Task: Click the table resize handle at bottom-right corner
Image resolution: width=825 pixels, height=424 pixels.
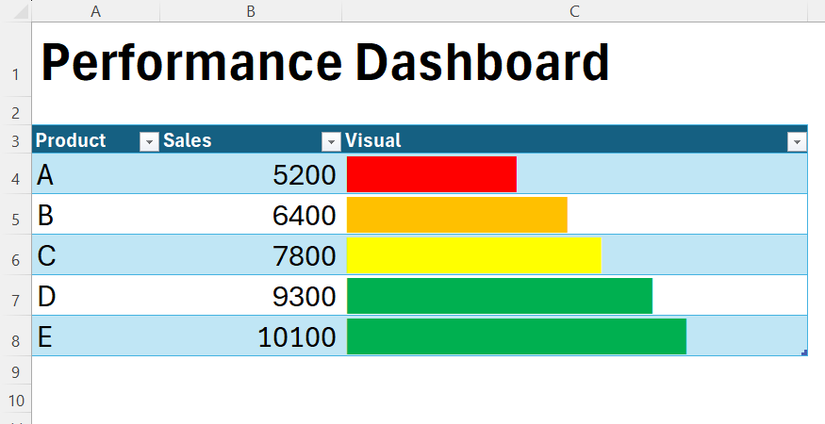Action: tap(804, 353)
